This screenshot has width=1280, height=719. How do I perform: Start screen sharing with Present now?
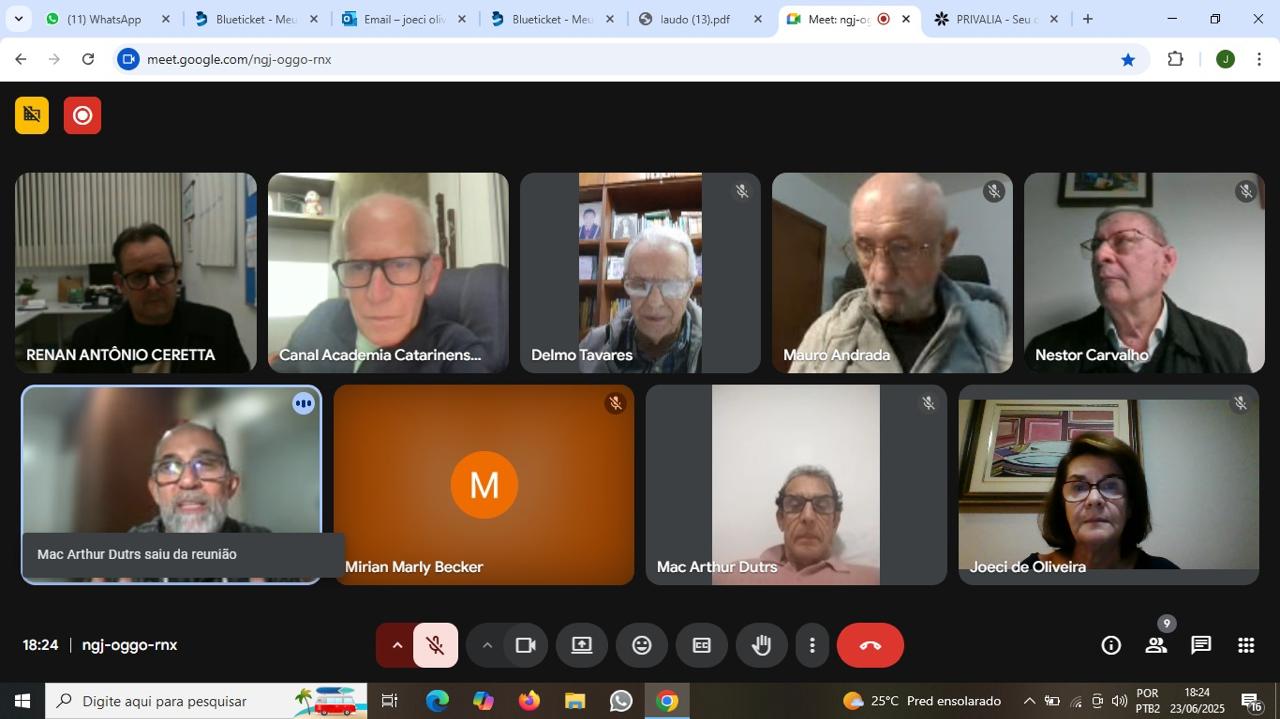coord(582,645)
